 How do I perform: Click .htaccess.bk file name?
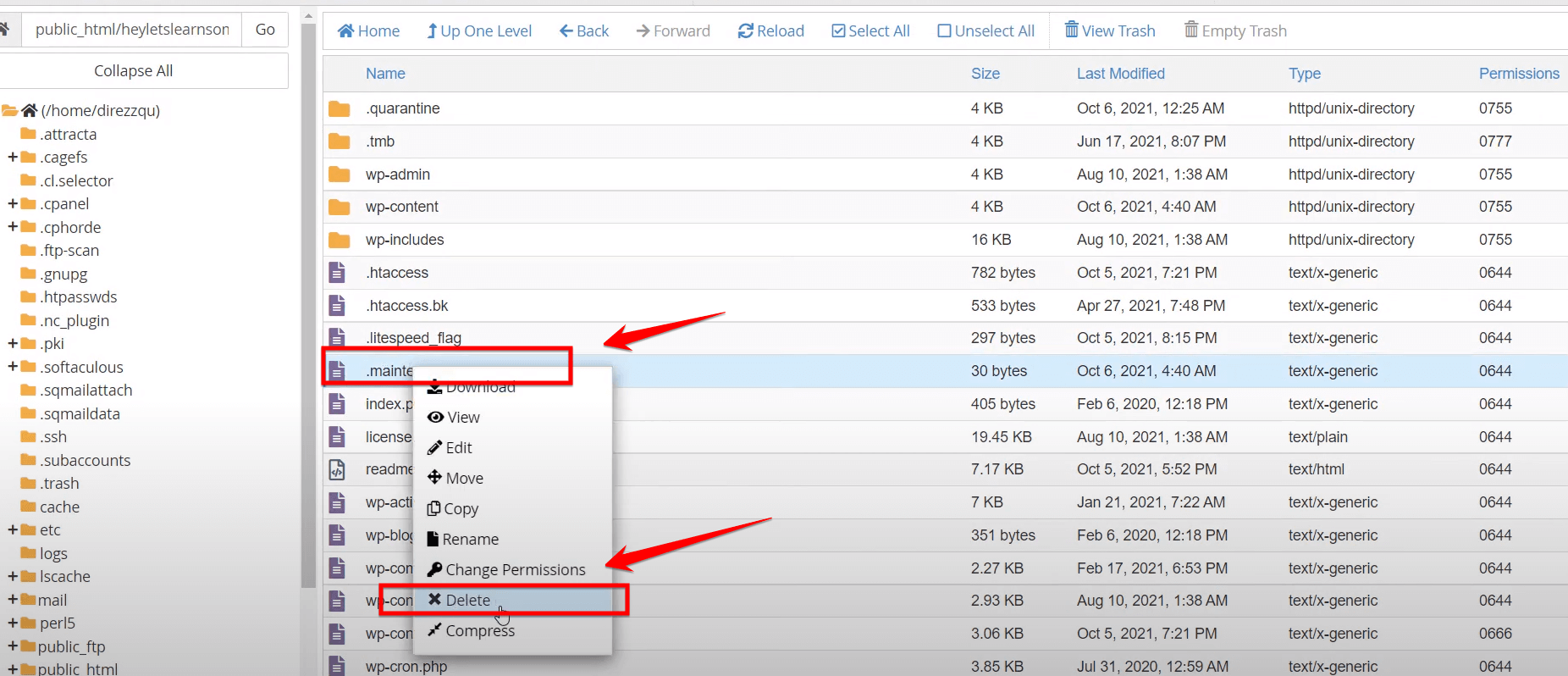click(x=407, y=306)
